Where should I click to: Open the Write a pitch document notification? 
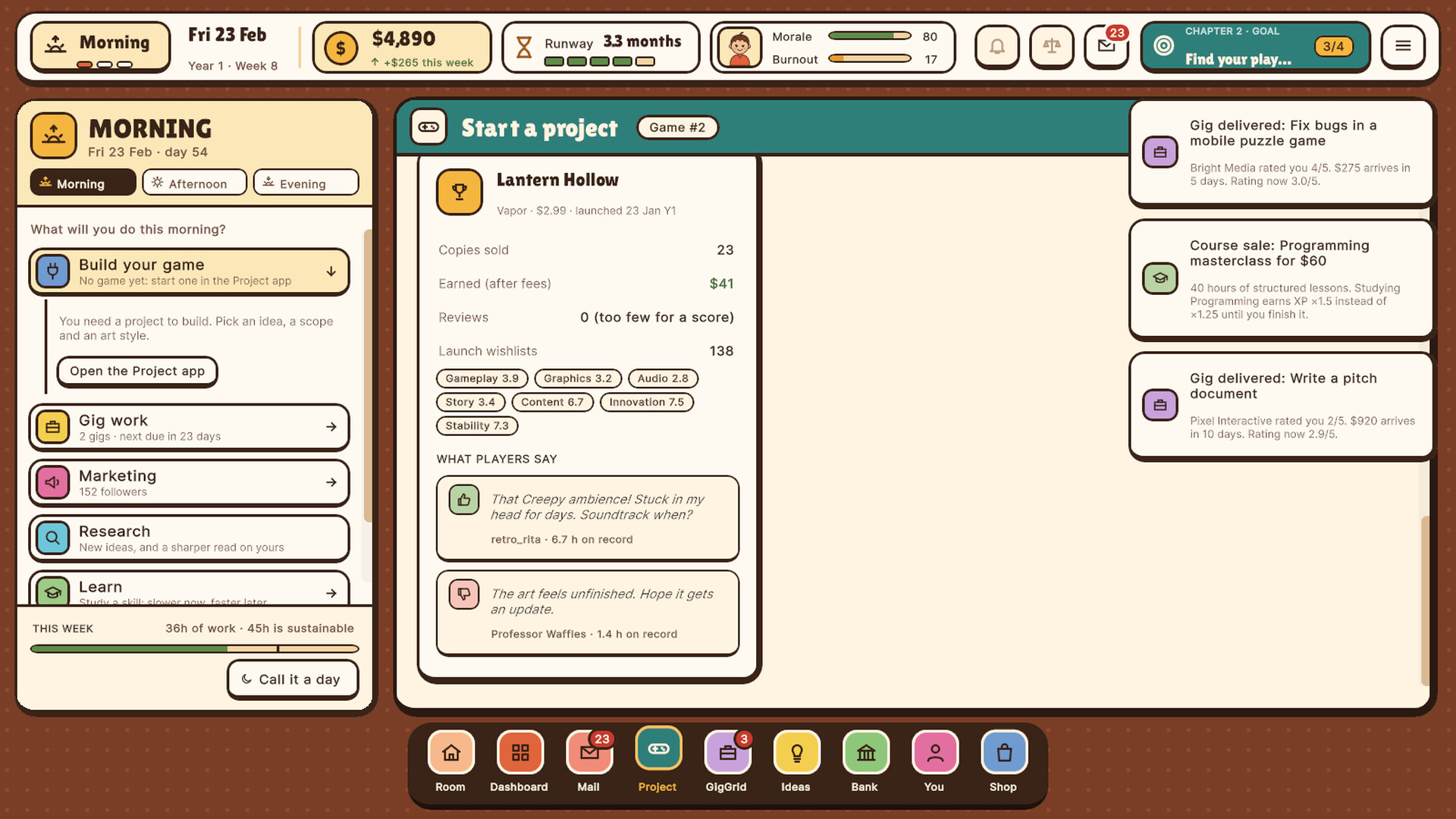[1281, 406]
